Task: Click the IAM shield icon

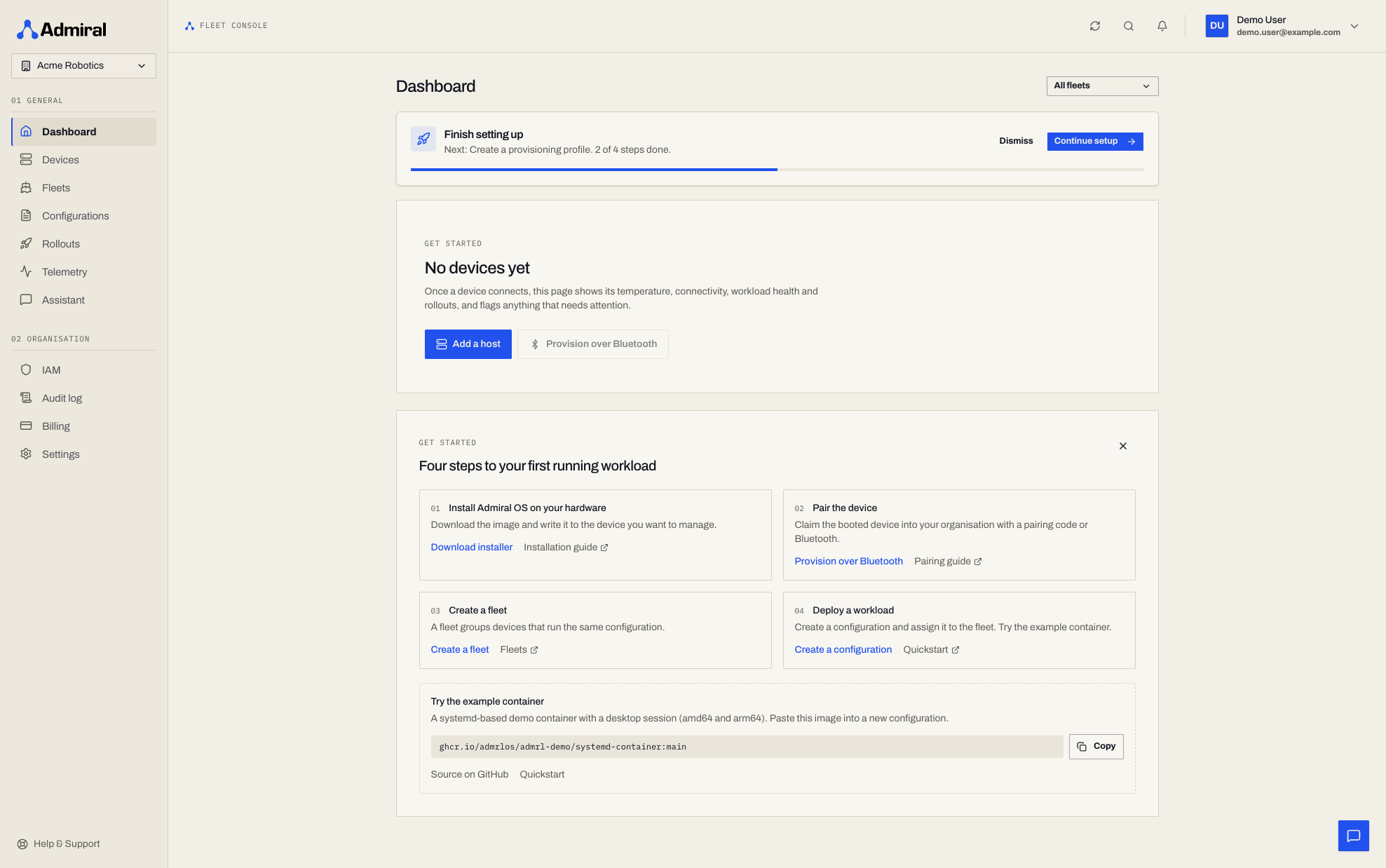Action: (x=26, y=370)
